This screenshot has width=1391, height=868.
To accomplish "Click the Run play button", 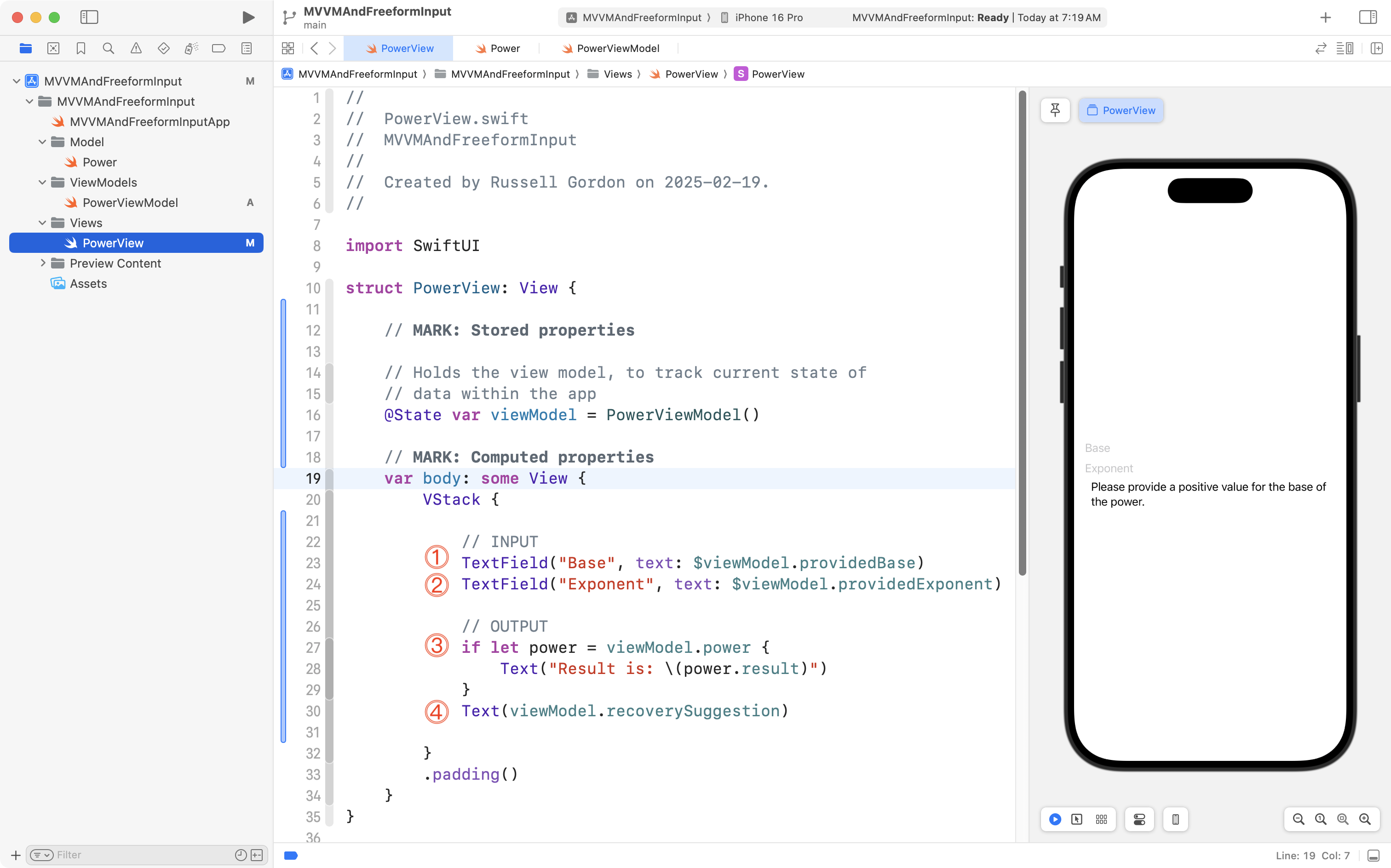I will point(248,17).
